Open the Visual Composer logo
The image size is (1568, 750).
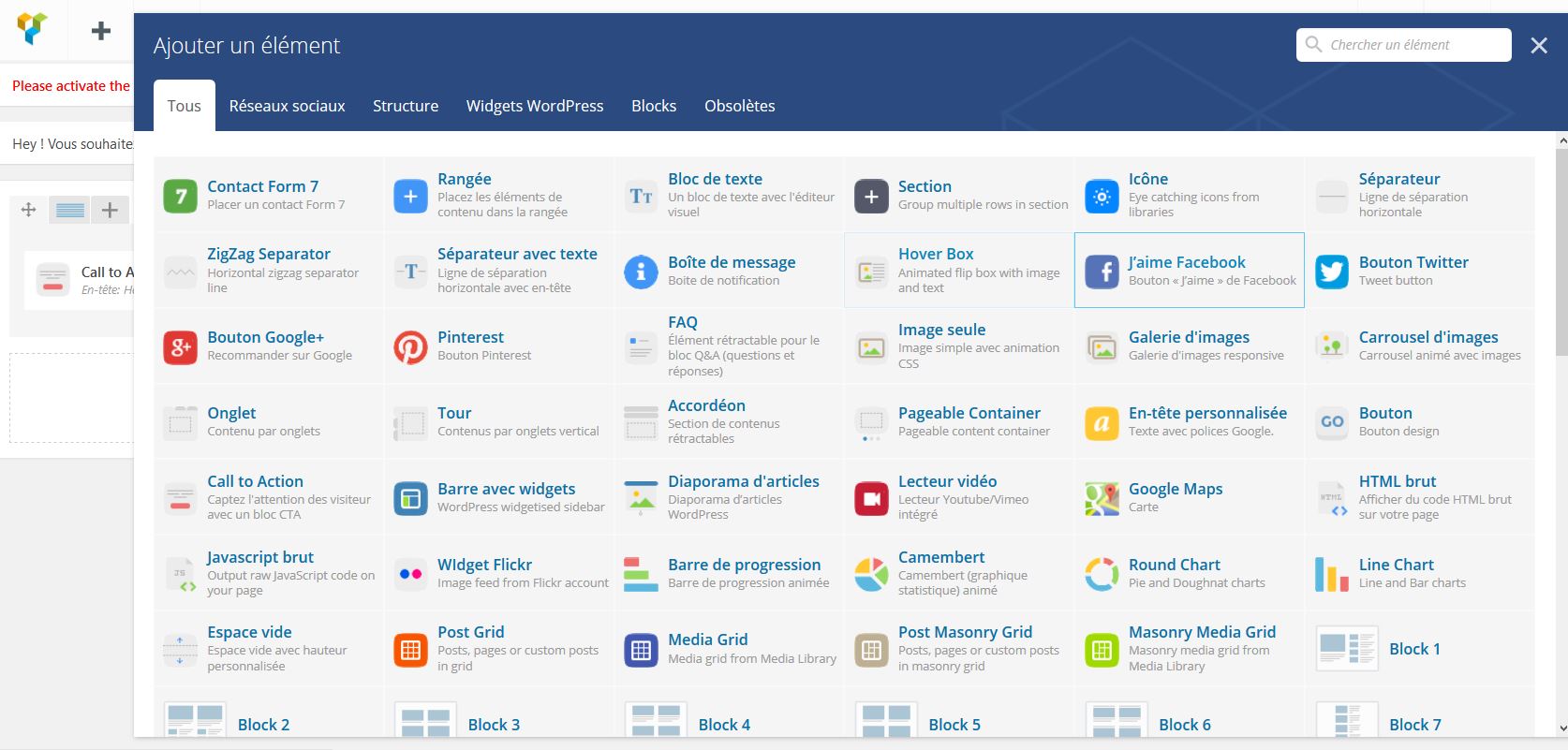click(33, 29)
